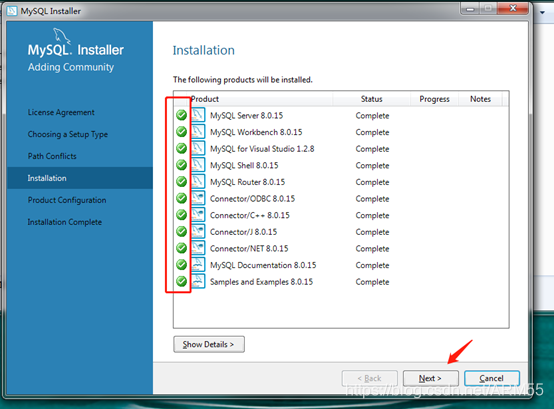Click the green checkmark beside Connector/ODBC 8.0.15

(x=181, y=198)
